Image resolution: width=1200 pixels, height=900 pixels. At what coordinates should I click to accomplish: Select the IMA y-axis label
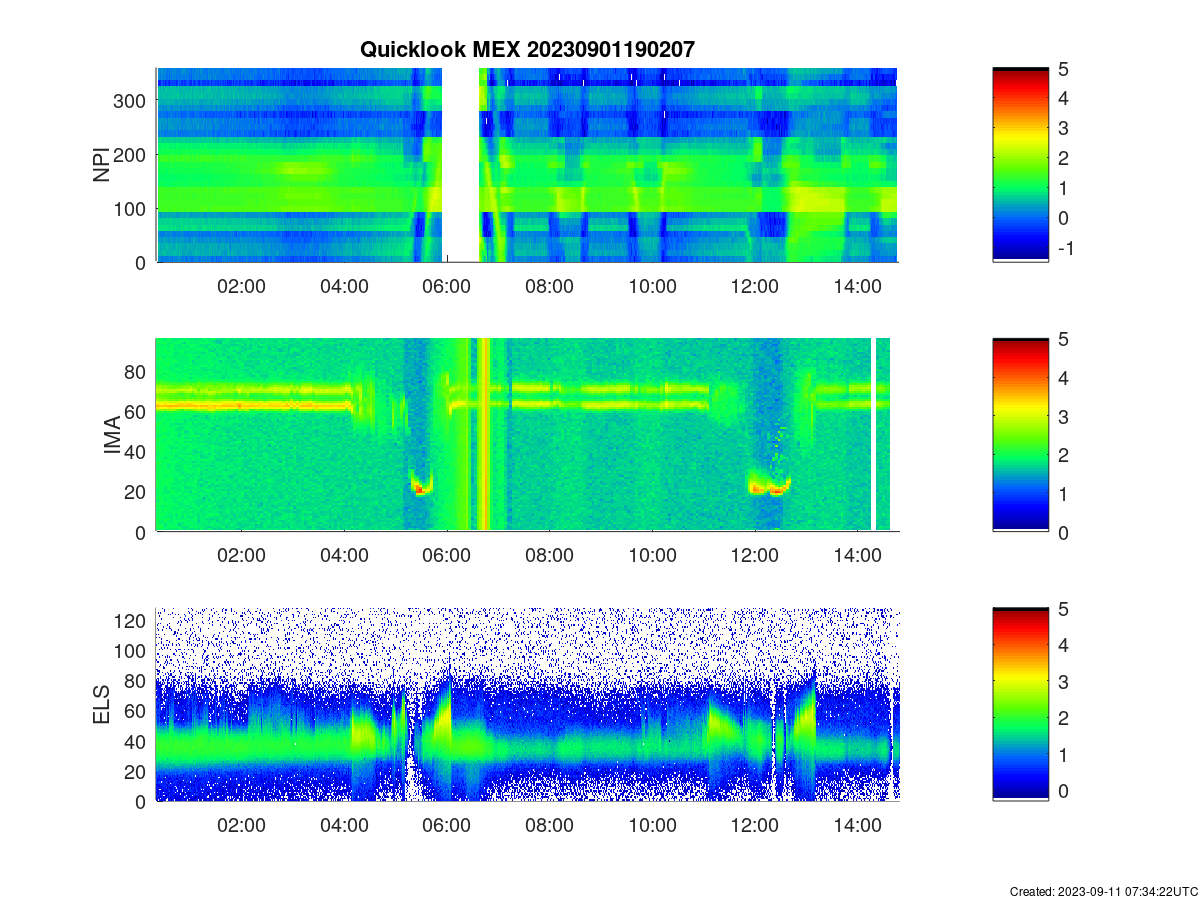tap(112, 436)
